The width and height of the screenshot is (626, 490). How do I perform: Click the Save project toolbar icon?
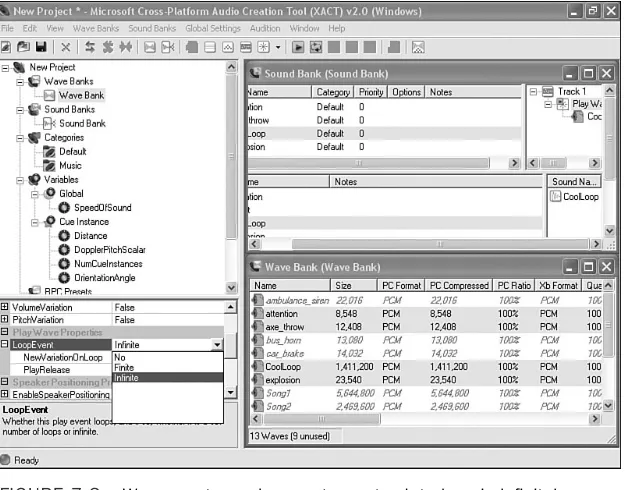point(41,47)
